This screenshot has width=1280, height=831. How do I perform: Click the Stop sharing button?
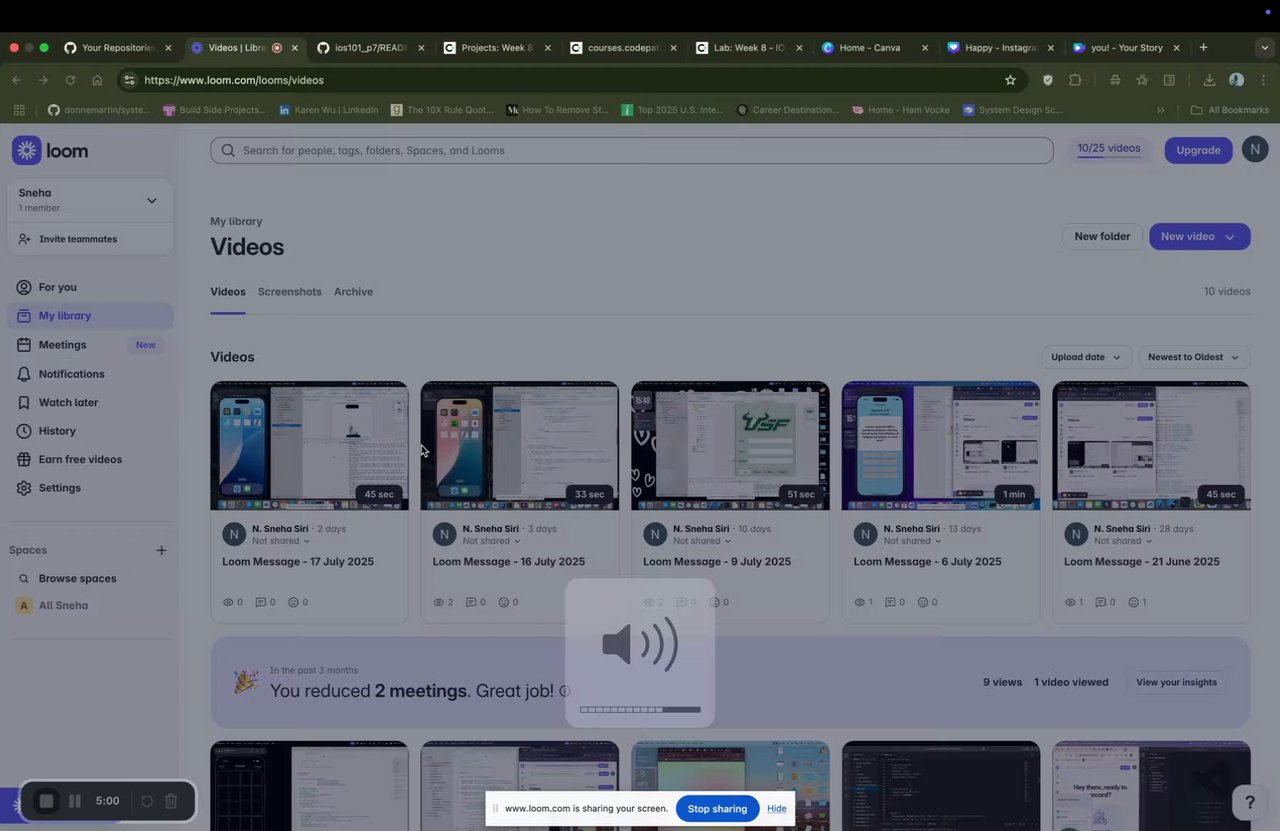(717, 808)
